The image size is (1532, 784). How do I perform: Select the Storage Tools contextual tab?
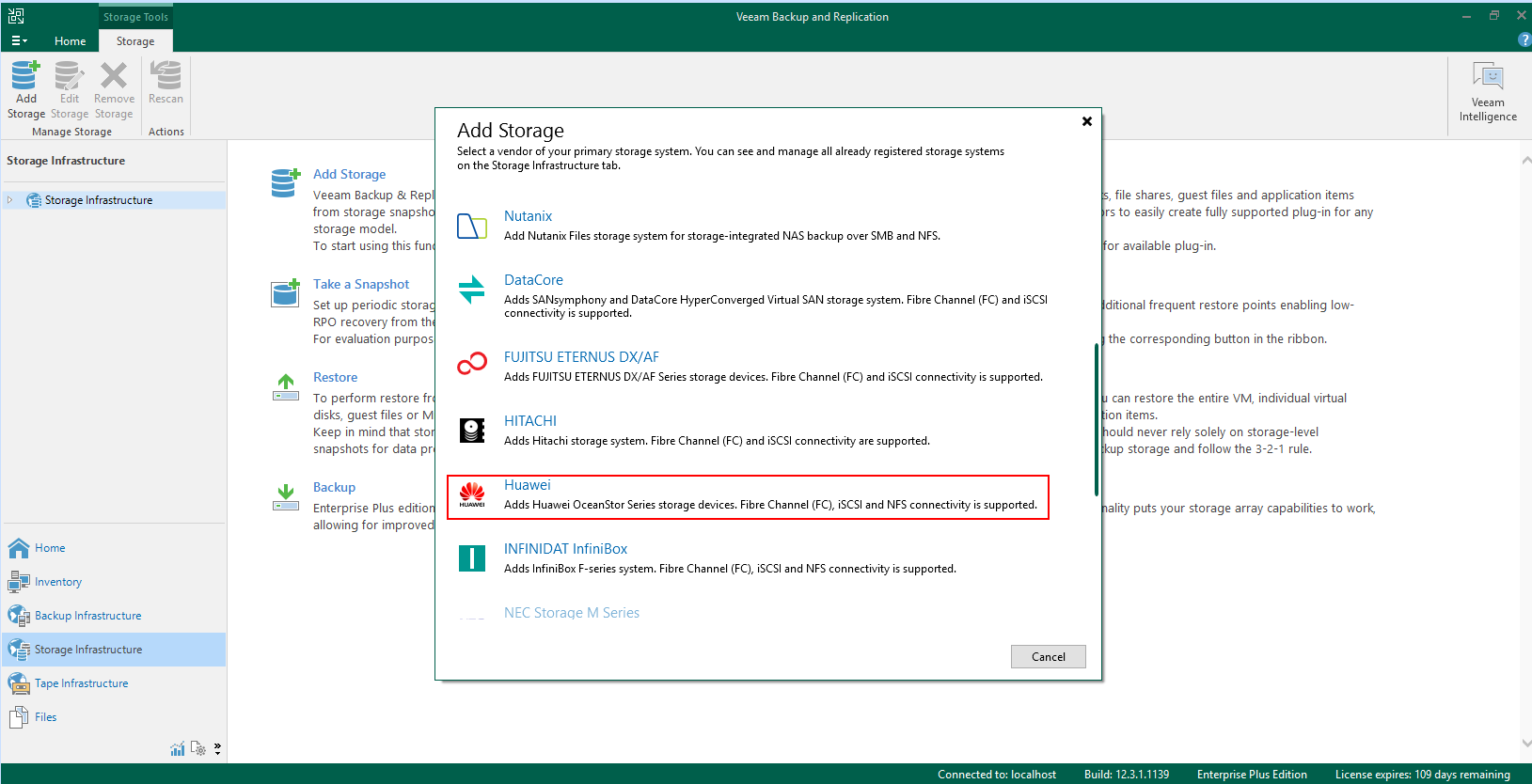click(x=135, y=17)
